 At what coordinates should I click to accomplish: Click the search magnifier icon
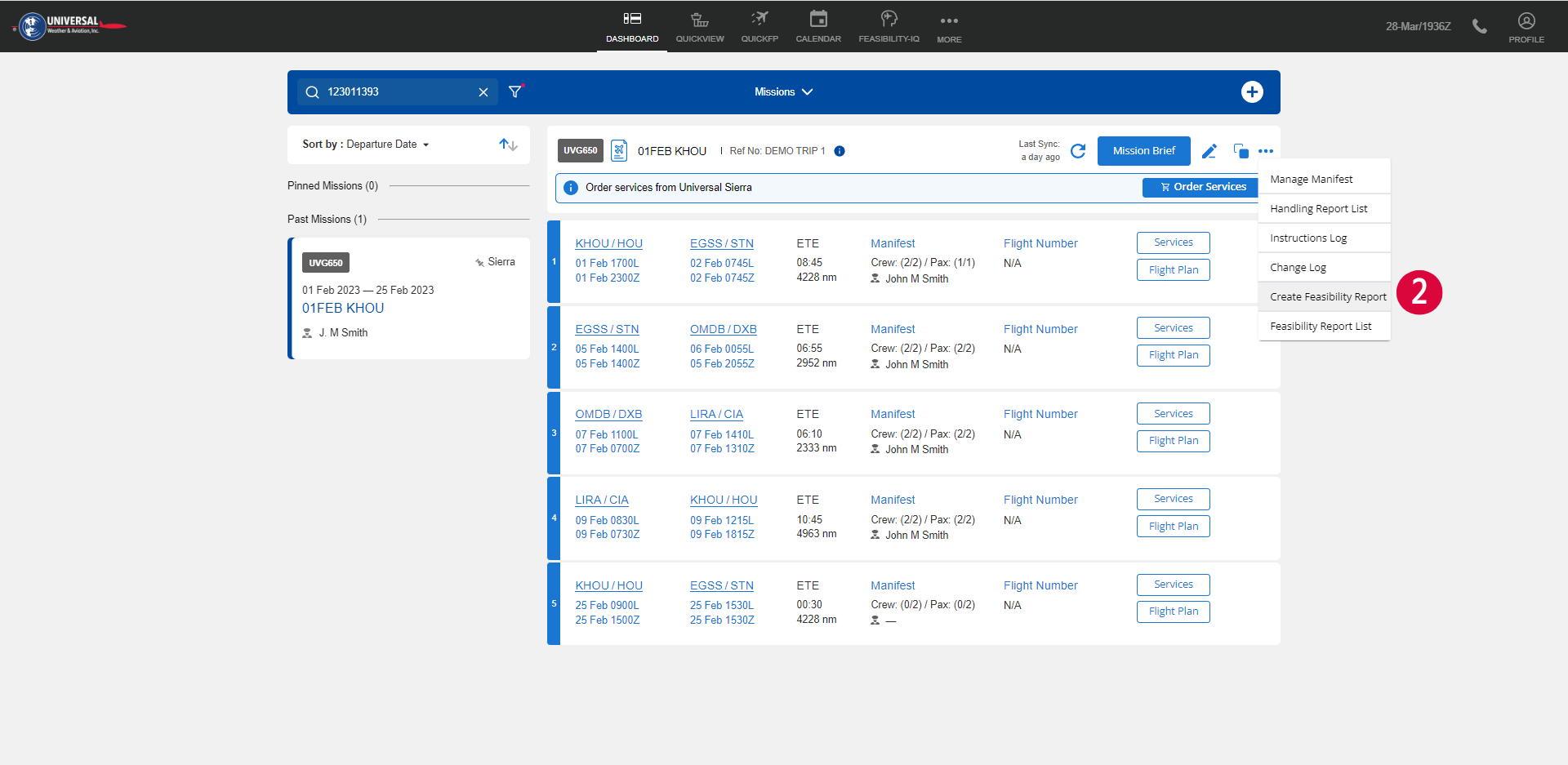tap(312, 92)
